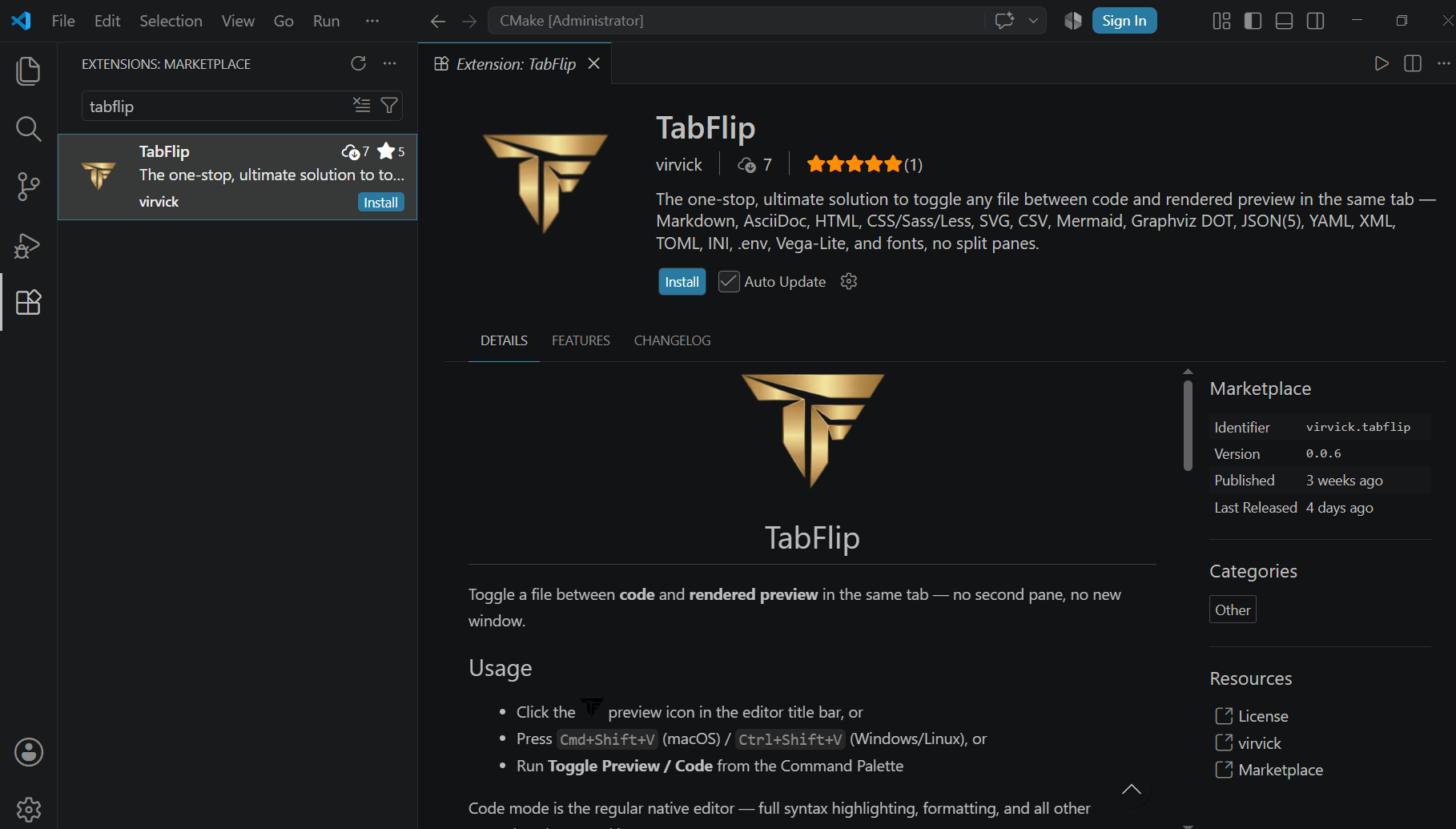This screenshot has height=829, width=1456.
Task: Click the TabFlip logo in the header
Action: point(545,183)
